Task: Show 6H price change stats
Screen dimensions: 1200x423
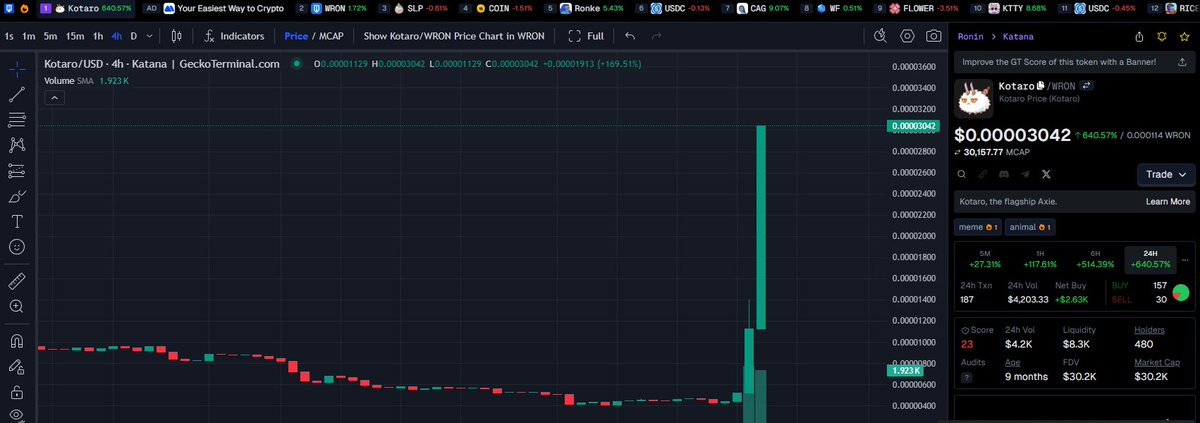Action: click(1095, 259)
